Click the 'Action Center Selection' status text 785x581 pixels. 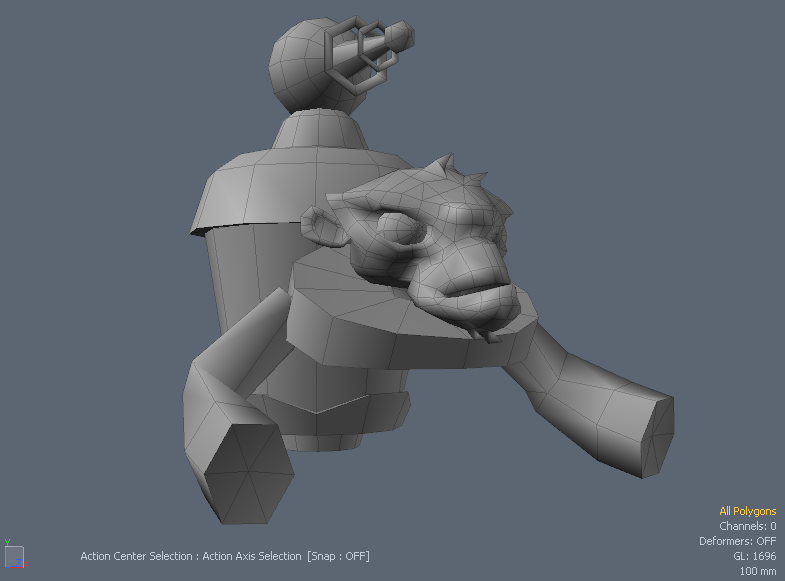136,556
